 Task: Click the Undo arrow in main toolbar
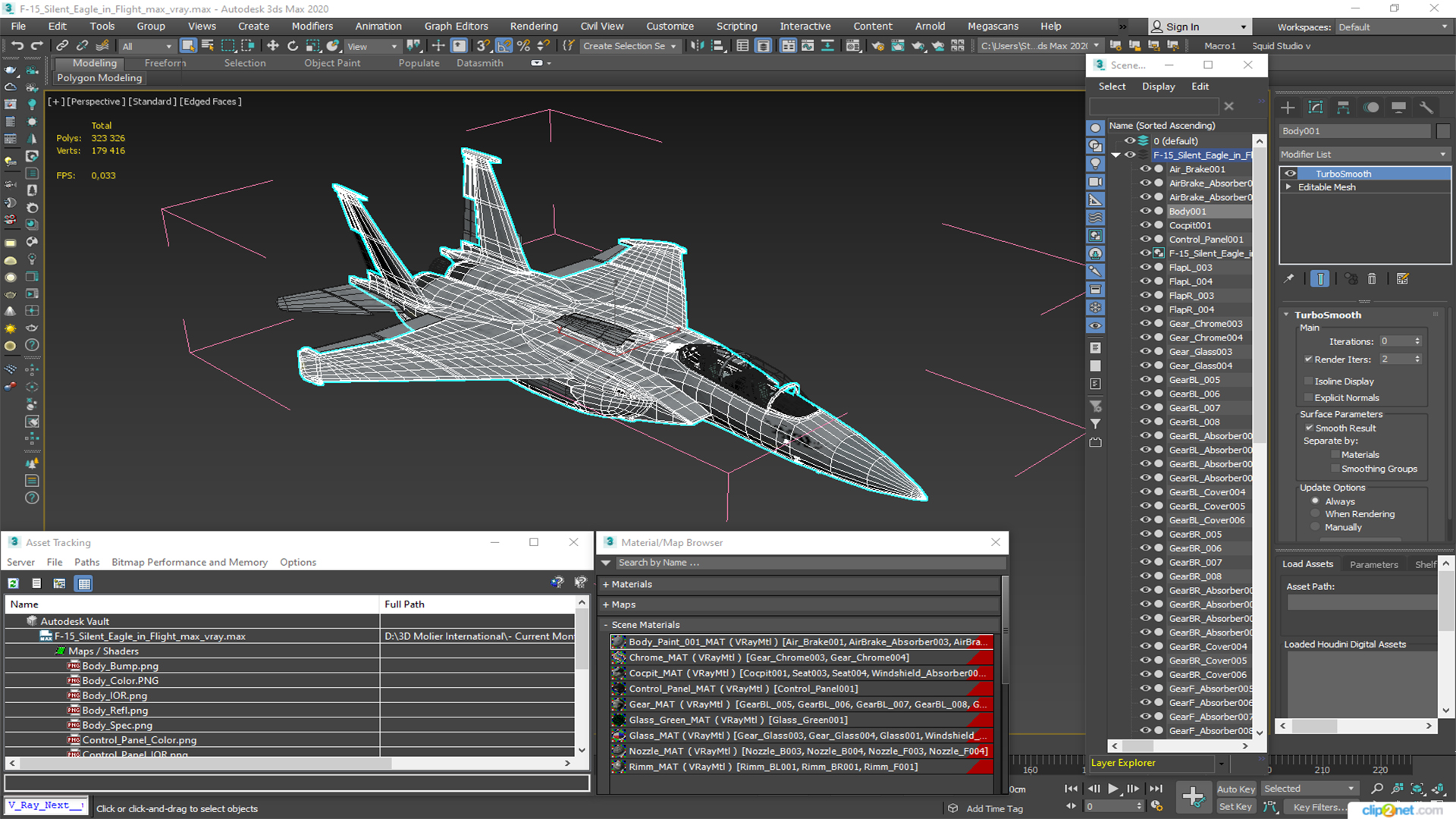click(17, 45)
